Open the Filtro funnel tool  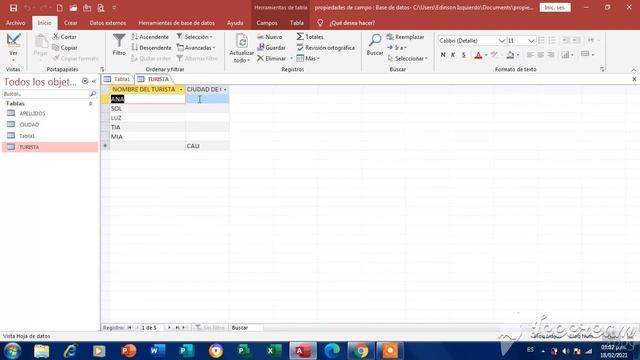[x=119, y=44]
